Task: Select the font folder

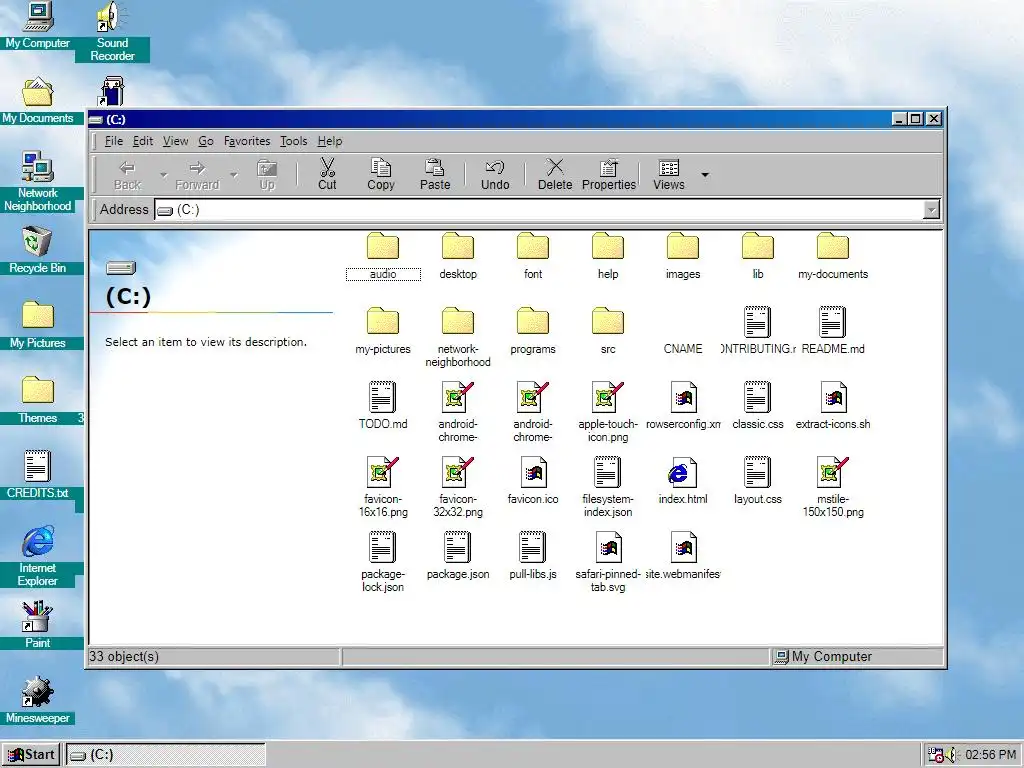Action: [x=533, y=257]
